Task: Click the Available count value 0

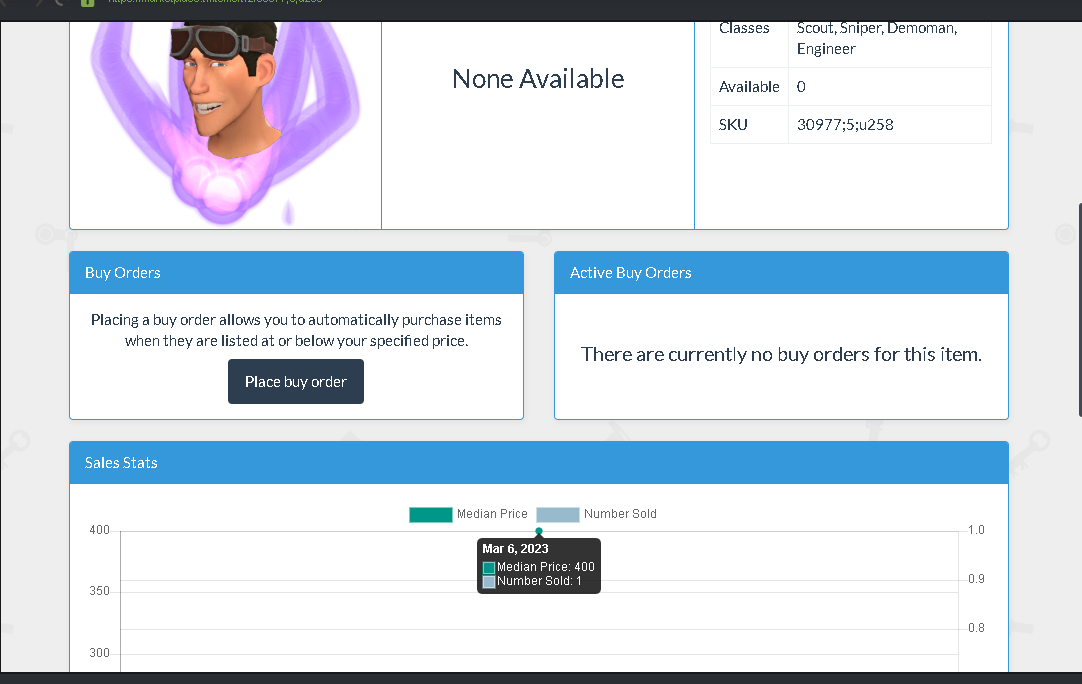Action: point(801,87)
